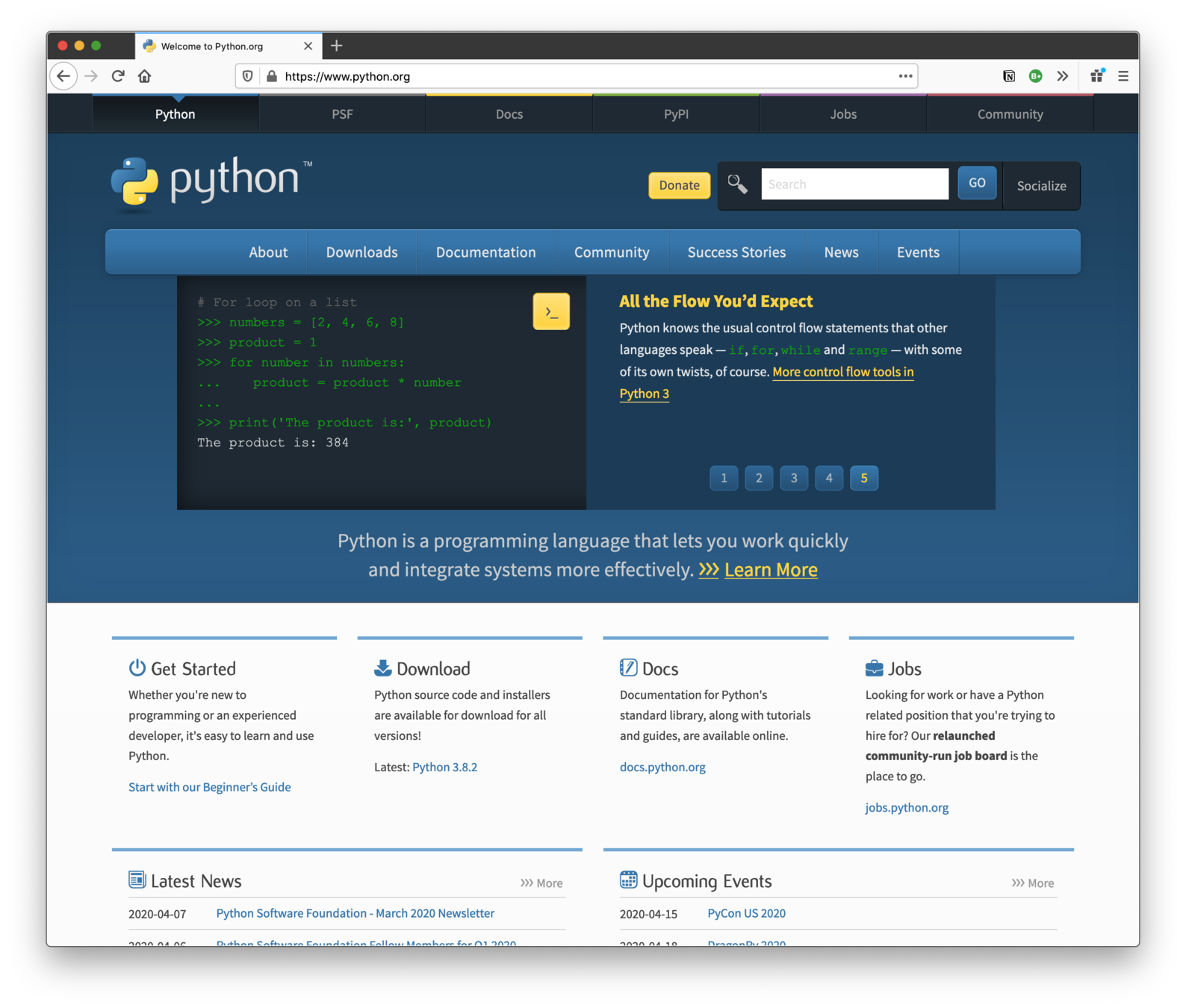
Task: Click the briefcase icon next to Jobs
Action: tap(874, 668)
